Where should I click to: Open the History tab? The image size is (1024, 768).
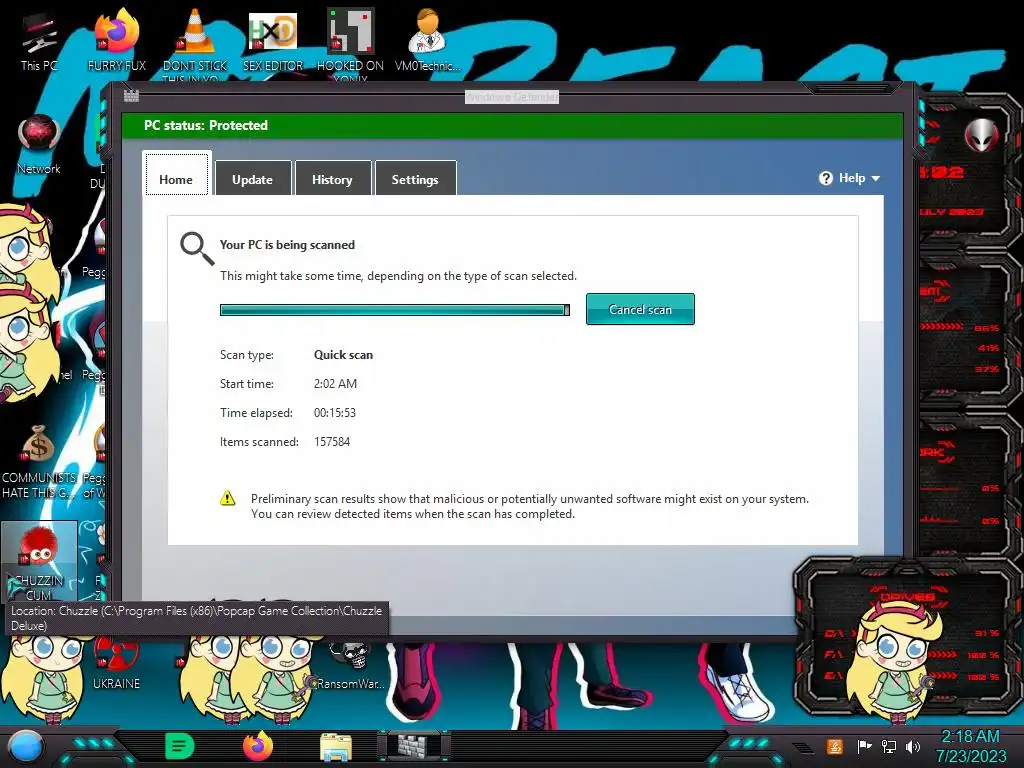click(x=332, y=178)
